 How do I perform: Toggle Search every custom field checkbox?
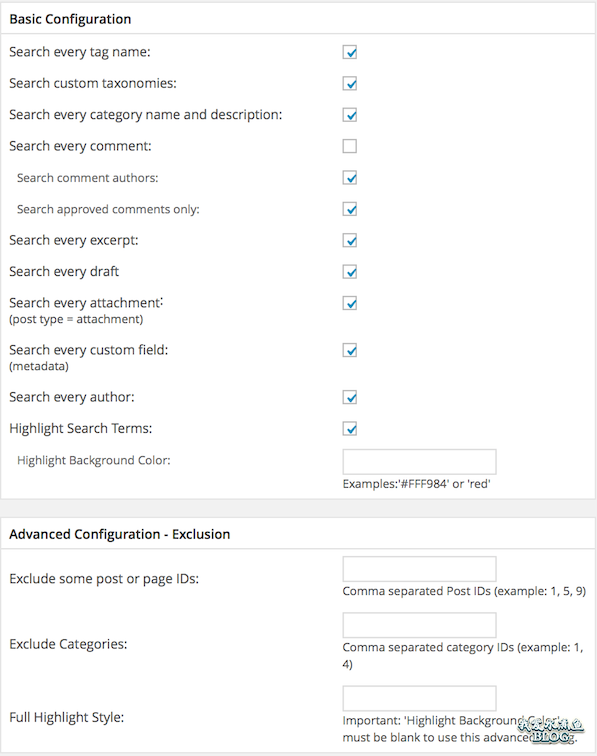[350, 350]
